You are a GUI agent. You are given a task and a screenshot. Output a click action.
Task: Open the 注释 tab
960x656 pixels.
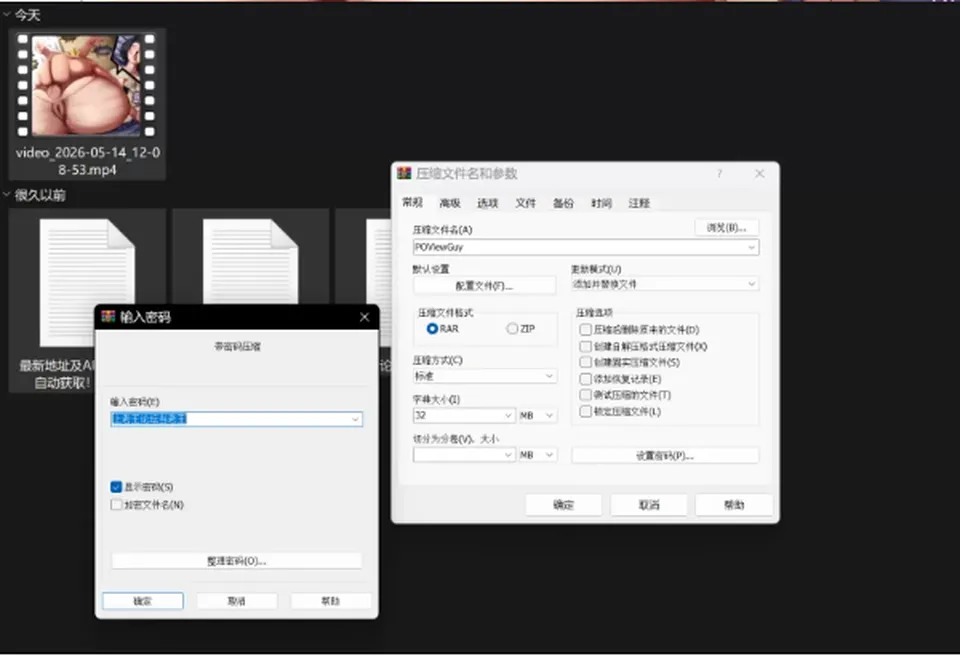pos(639,203)
